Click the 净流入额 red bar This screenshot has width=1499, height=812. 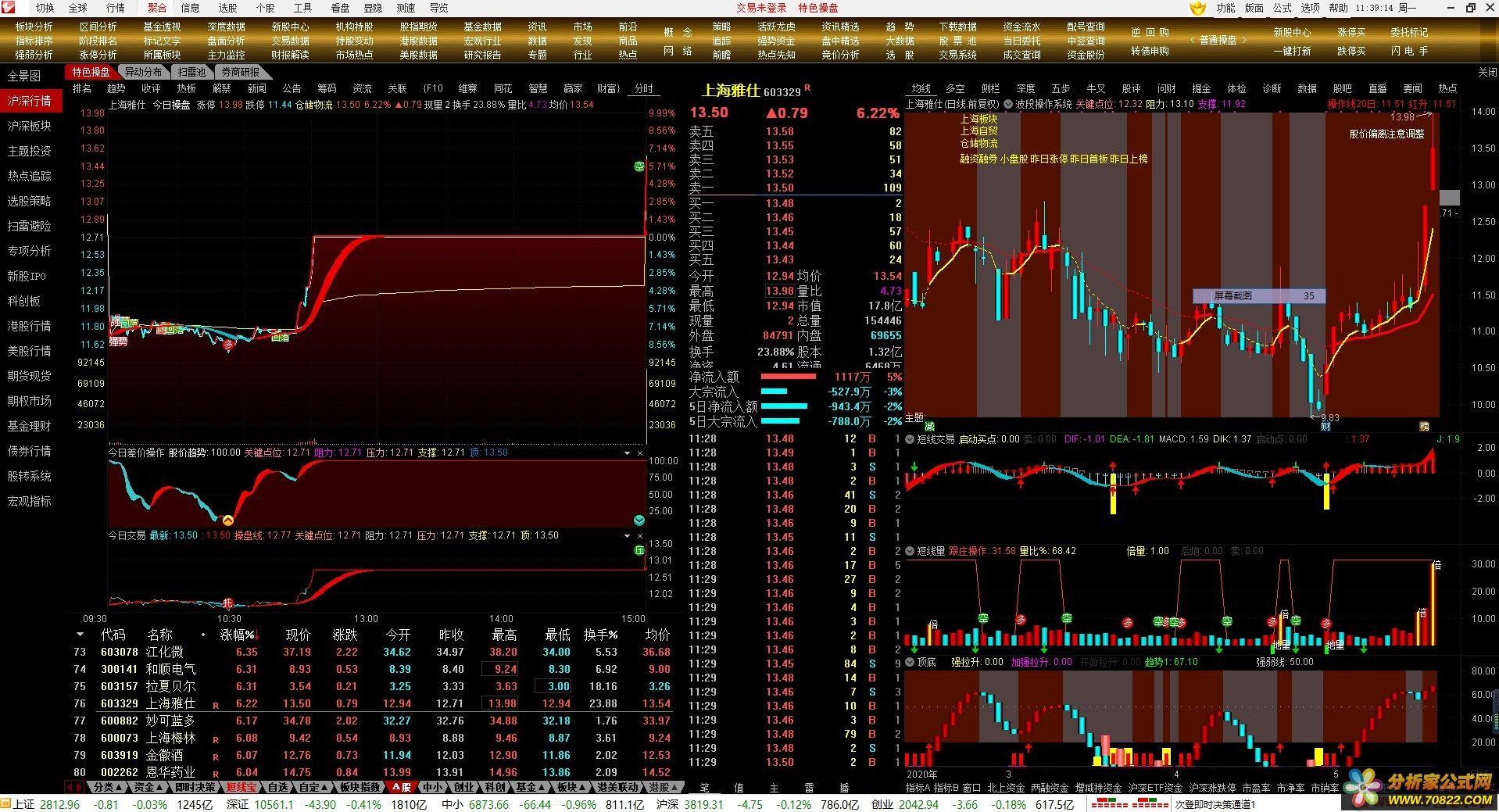788,377
